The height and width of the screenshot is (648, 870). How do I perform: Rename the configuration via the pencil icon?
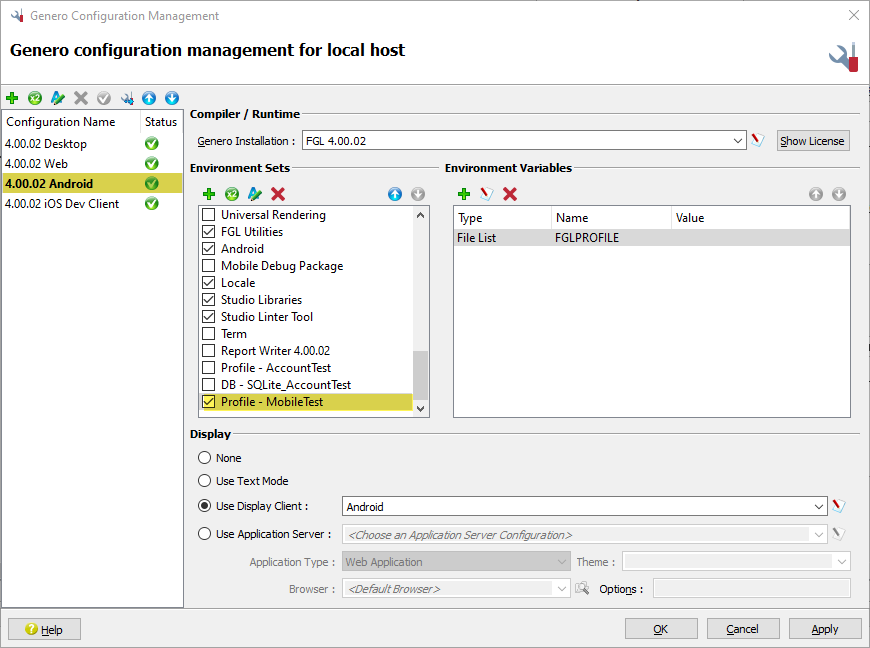click(58, 98)
